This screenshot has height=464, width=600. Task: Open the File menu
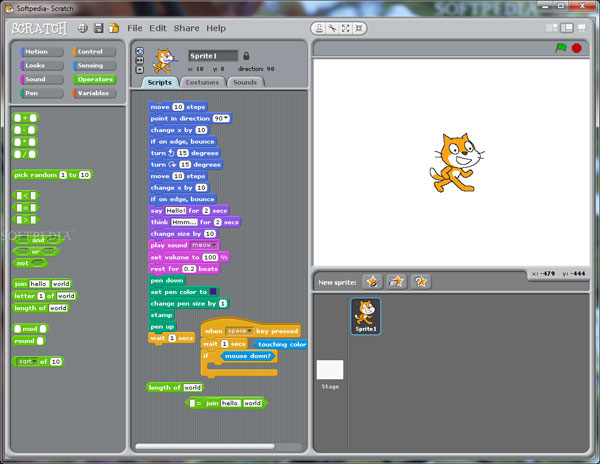pyautogui.click(x=135, y=28)
